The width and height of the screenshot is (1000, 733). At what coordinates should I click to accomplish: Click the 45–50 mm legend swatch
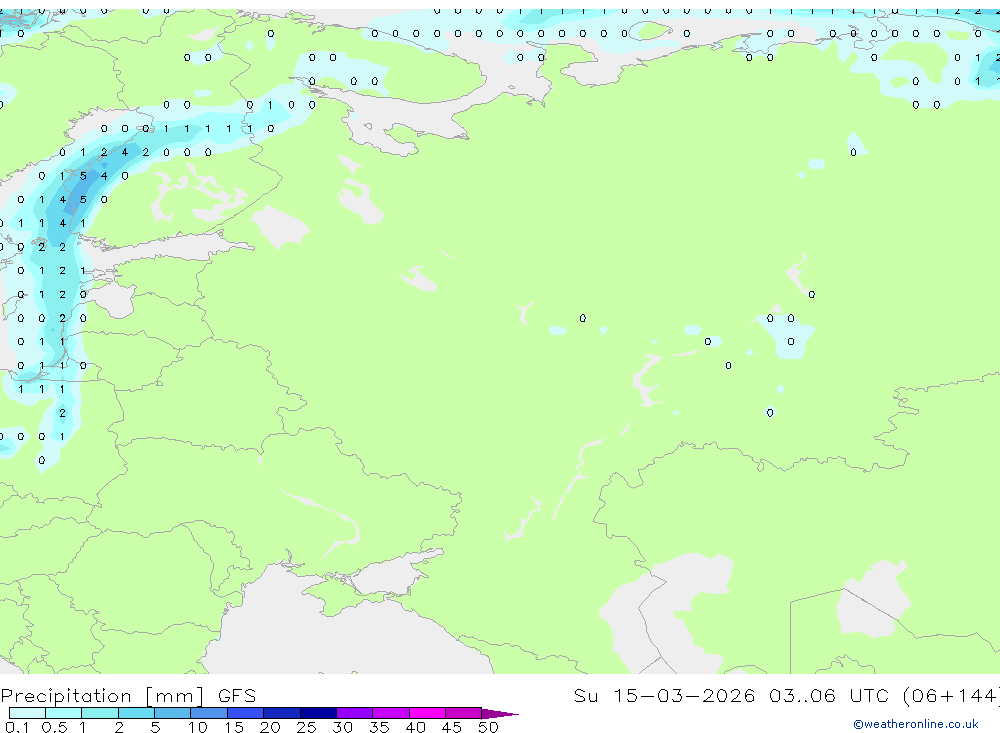(464, 713)
